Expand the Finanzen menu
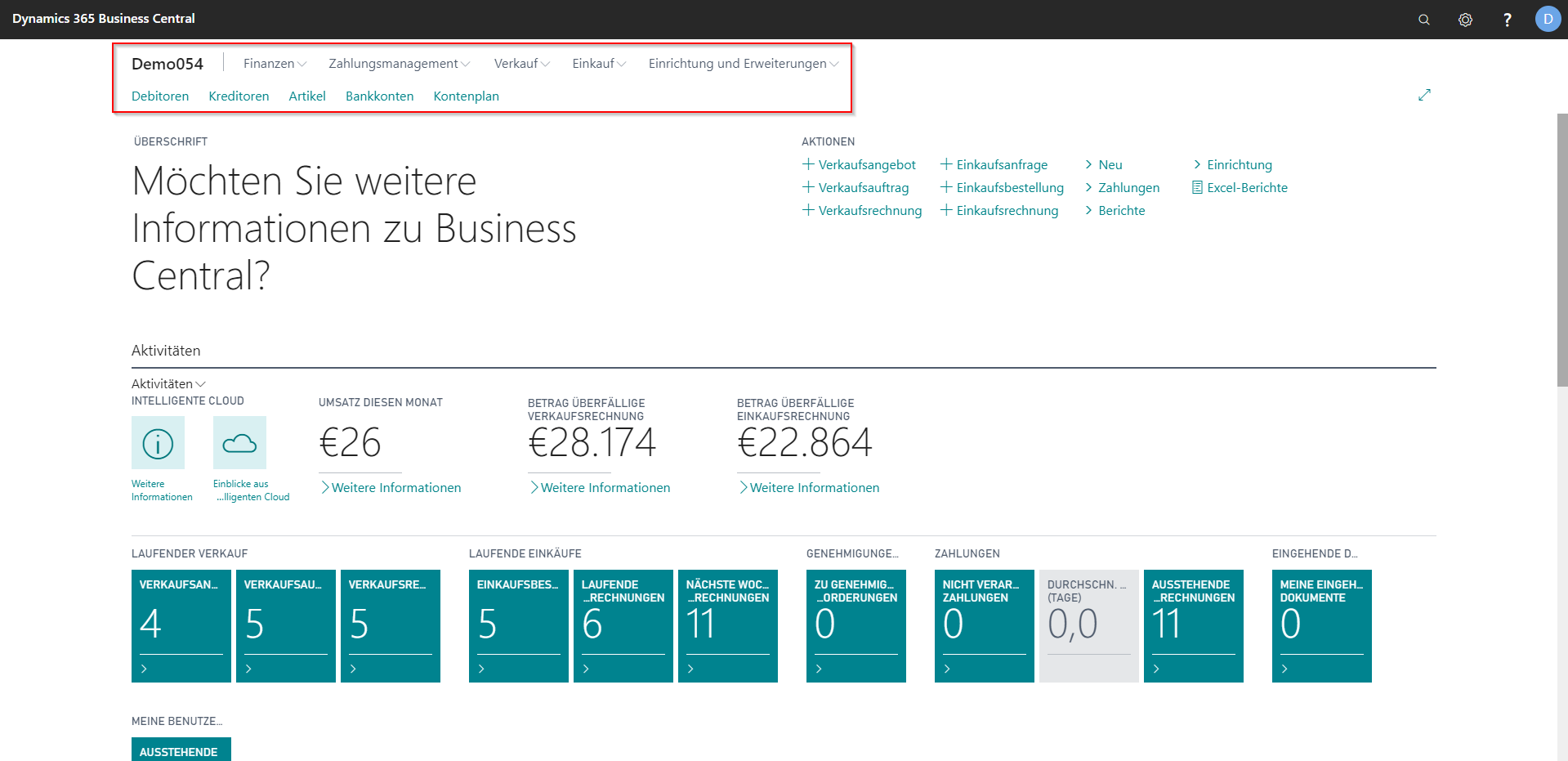Screen dimensions: 1568x761 pyautogui.click(x=275, y=64)
